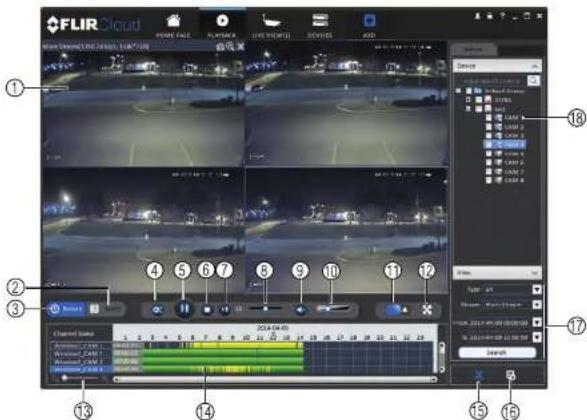Click the Add tab icon
587x420 pixels.
tap(369, 21)
